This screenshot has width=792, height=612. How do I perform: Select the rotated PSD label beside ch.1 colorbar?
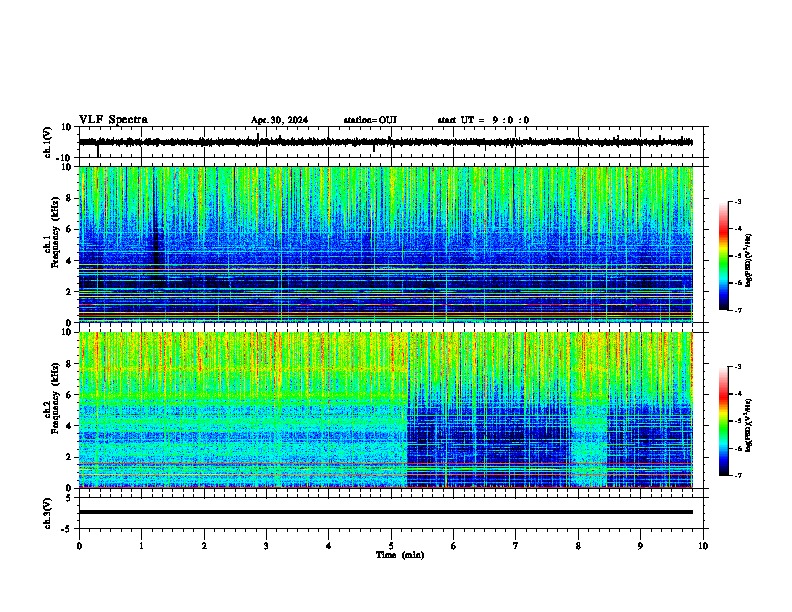[749, 261]
